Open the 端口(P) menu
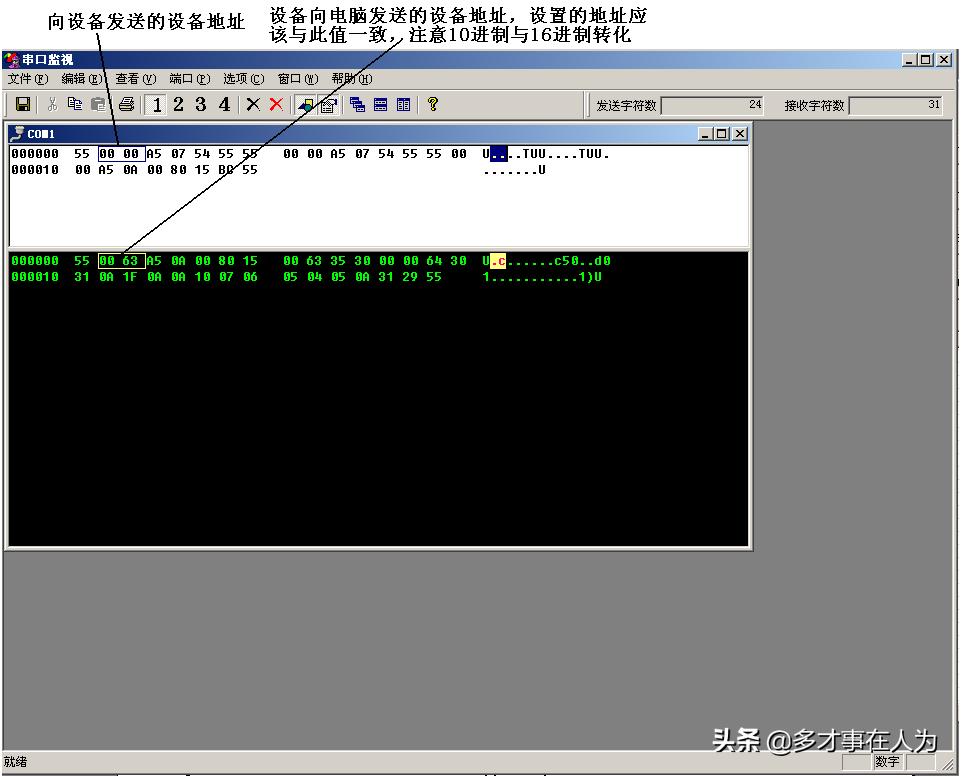Viewport: 961px width, 776px height. click(x=189, y=78)
